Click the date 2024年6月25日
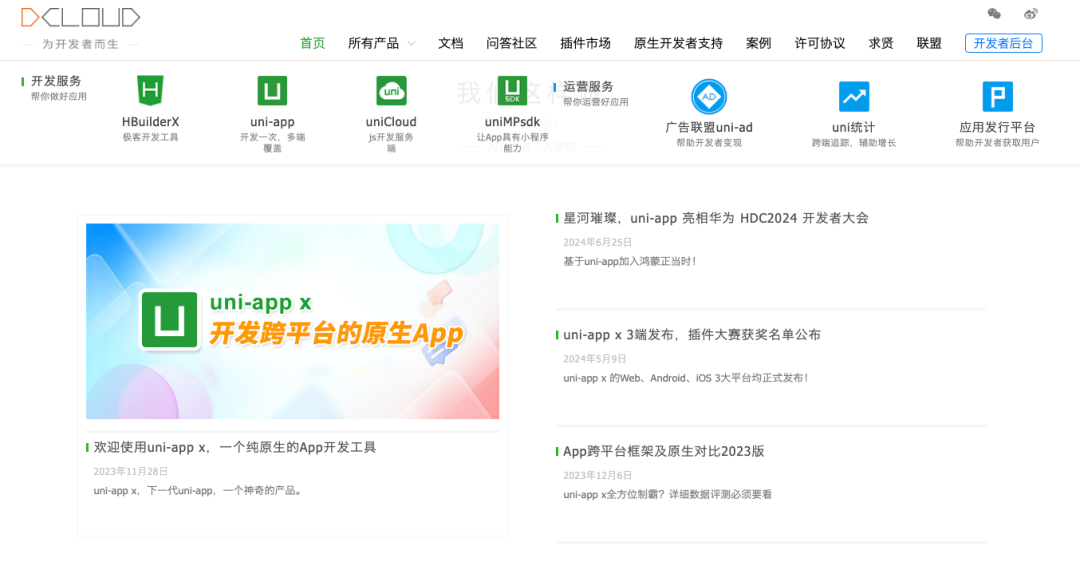The image size is (1080, 570). point(597,242)
